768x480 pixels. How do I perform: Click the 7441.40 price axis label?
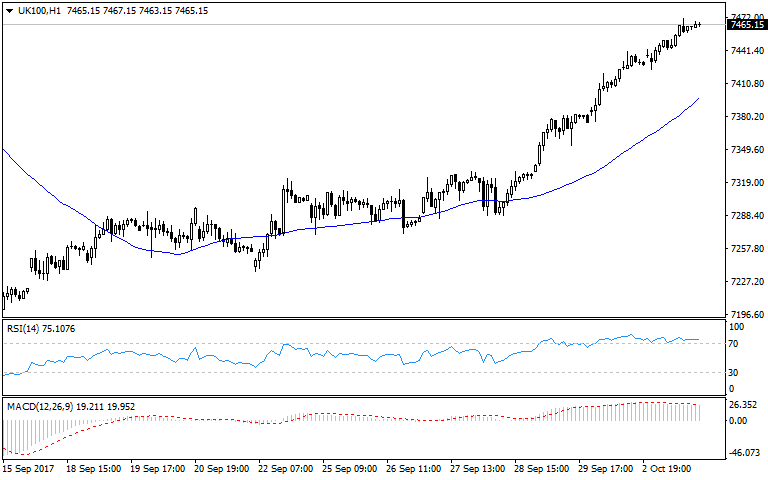pyautogui.click(x=747, y=50)
